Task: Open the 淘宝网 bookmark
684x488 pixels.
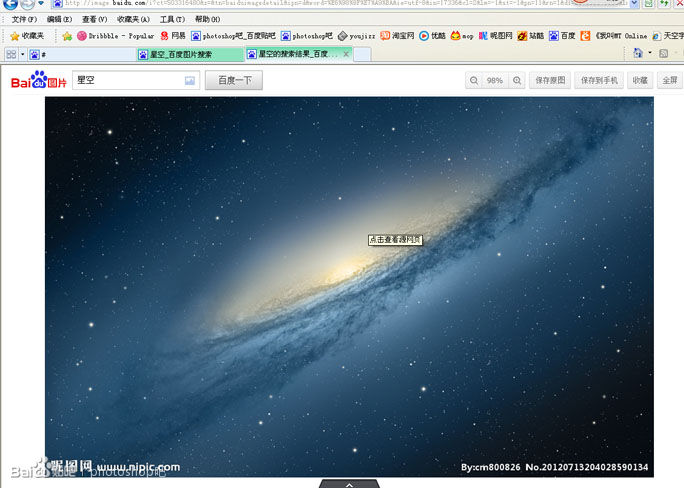Action: click(397, 36)
